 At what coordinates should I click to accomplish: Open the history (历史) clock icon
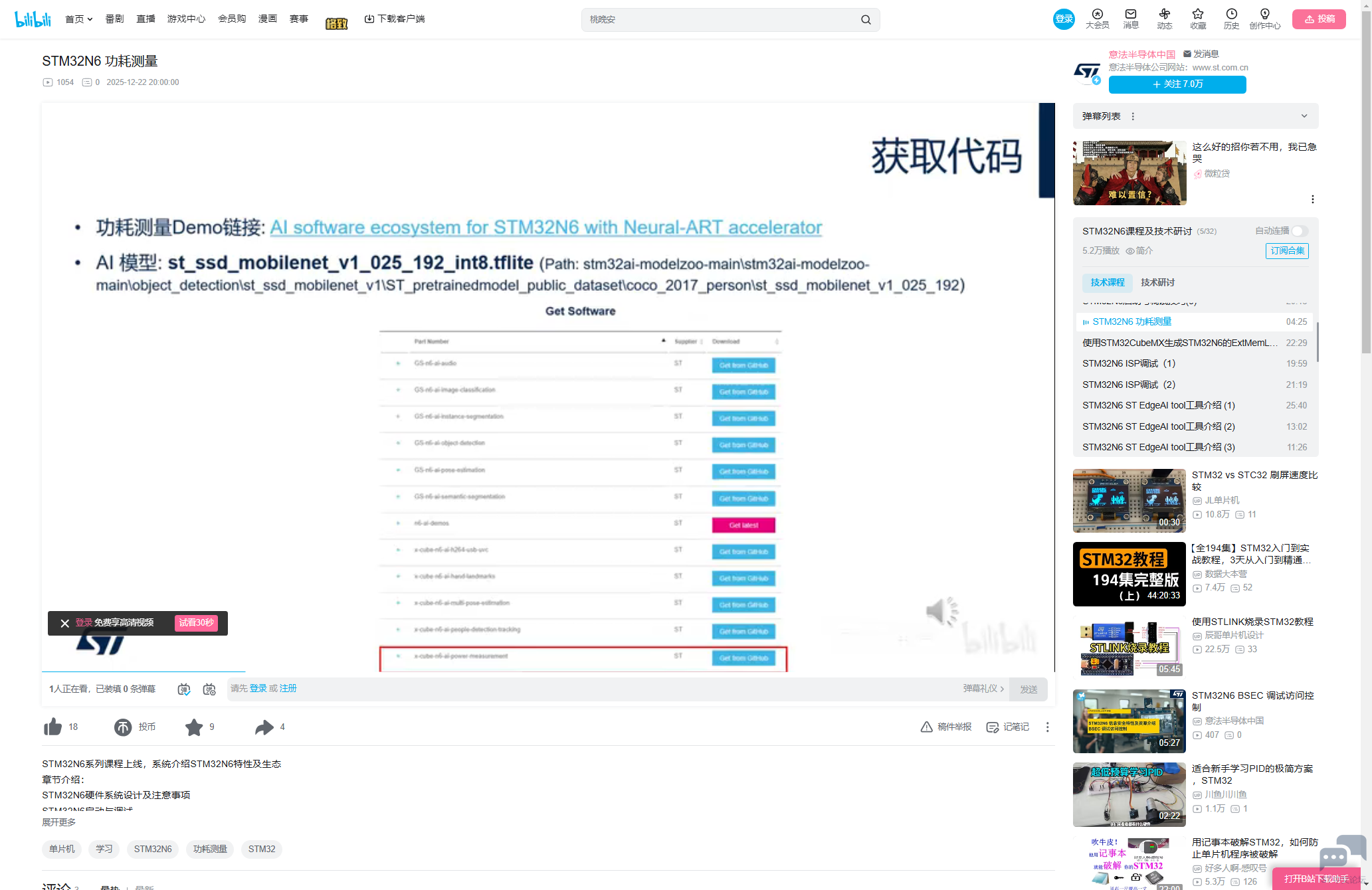pos(1231,14)
